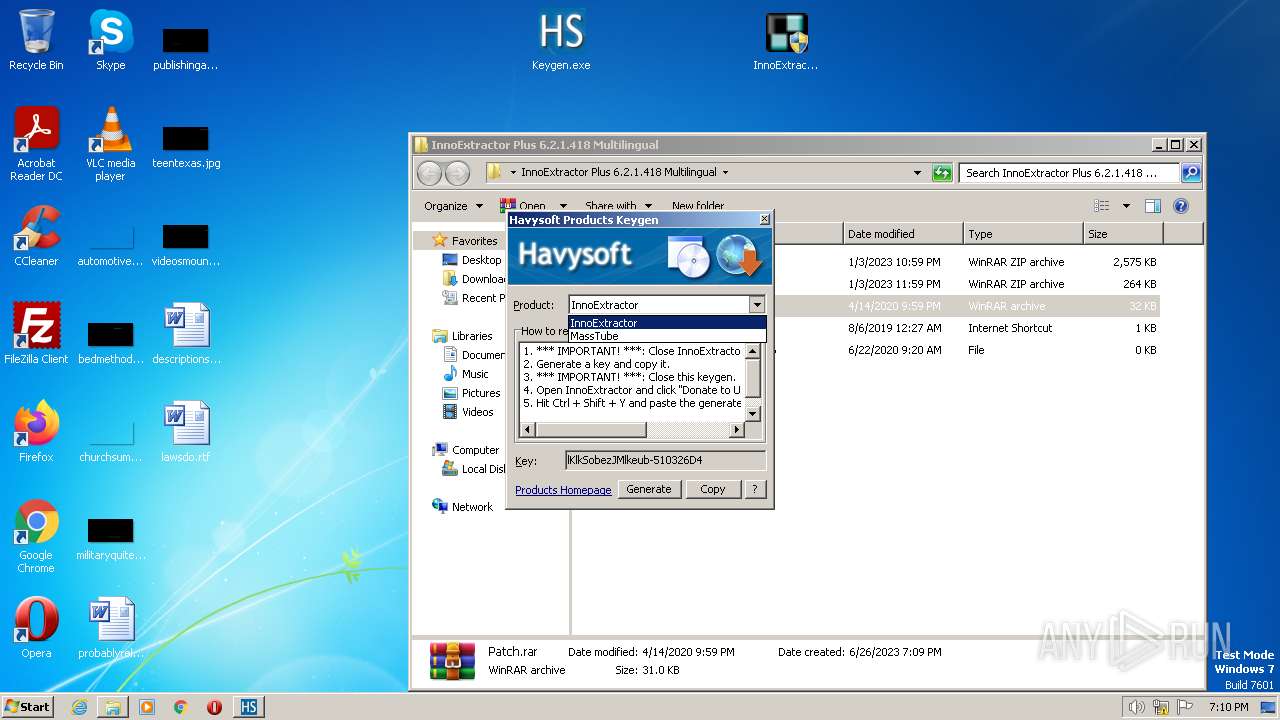Close the Havysoft Products Keygen dialog
The width and height of the screenshot is (1280, 720).
[x=765, y=219]
